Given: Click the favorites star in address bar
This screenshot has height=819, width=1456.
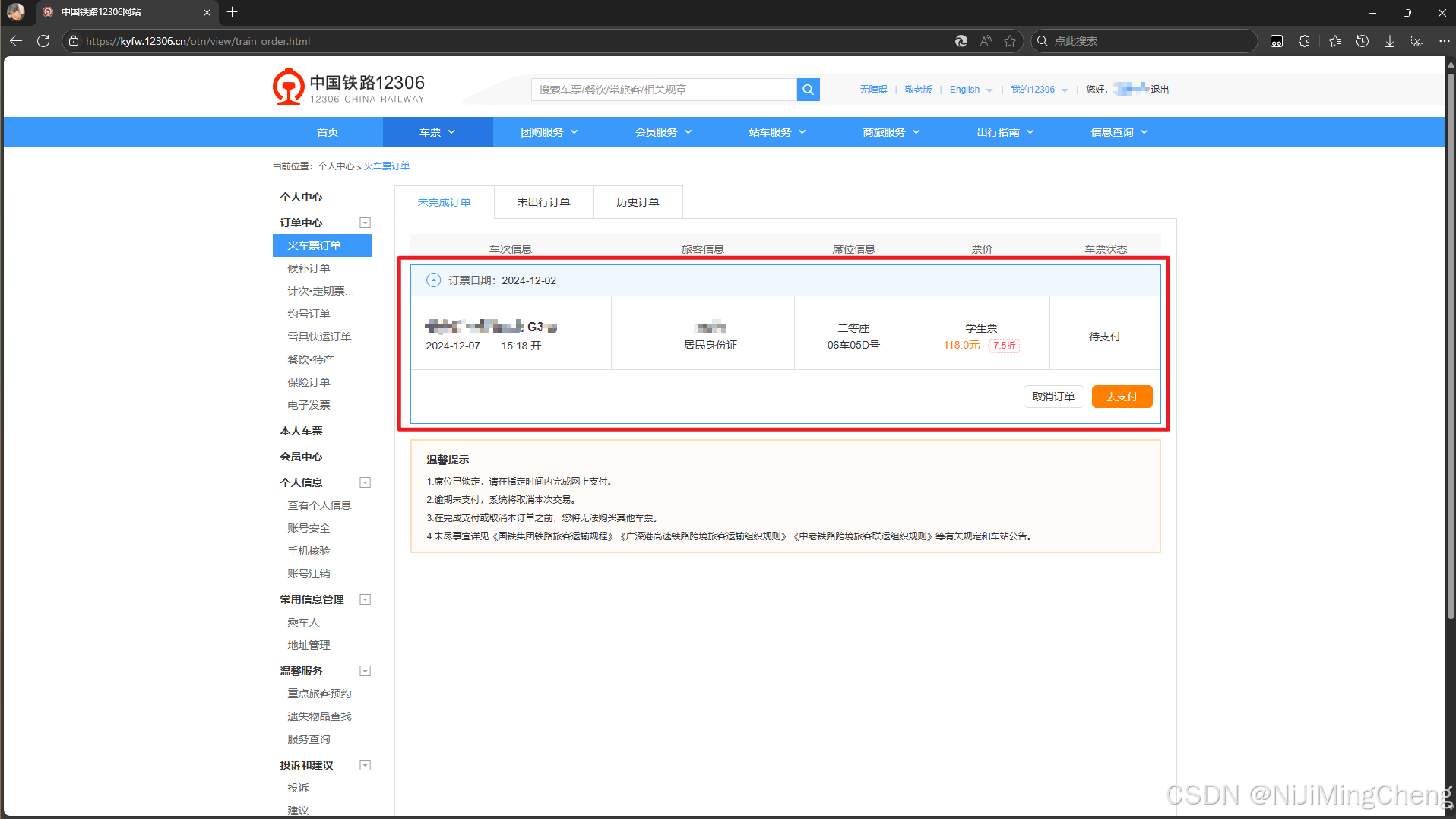Looking at the screenshot, I should pos(1011,41).
